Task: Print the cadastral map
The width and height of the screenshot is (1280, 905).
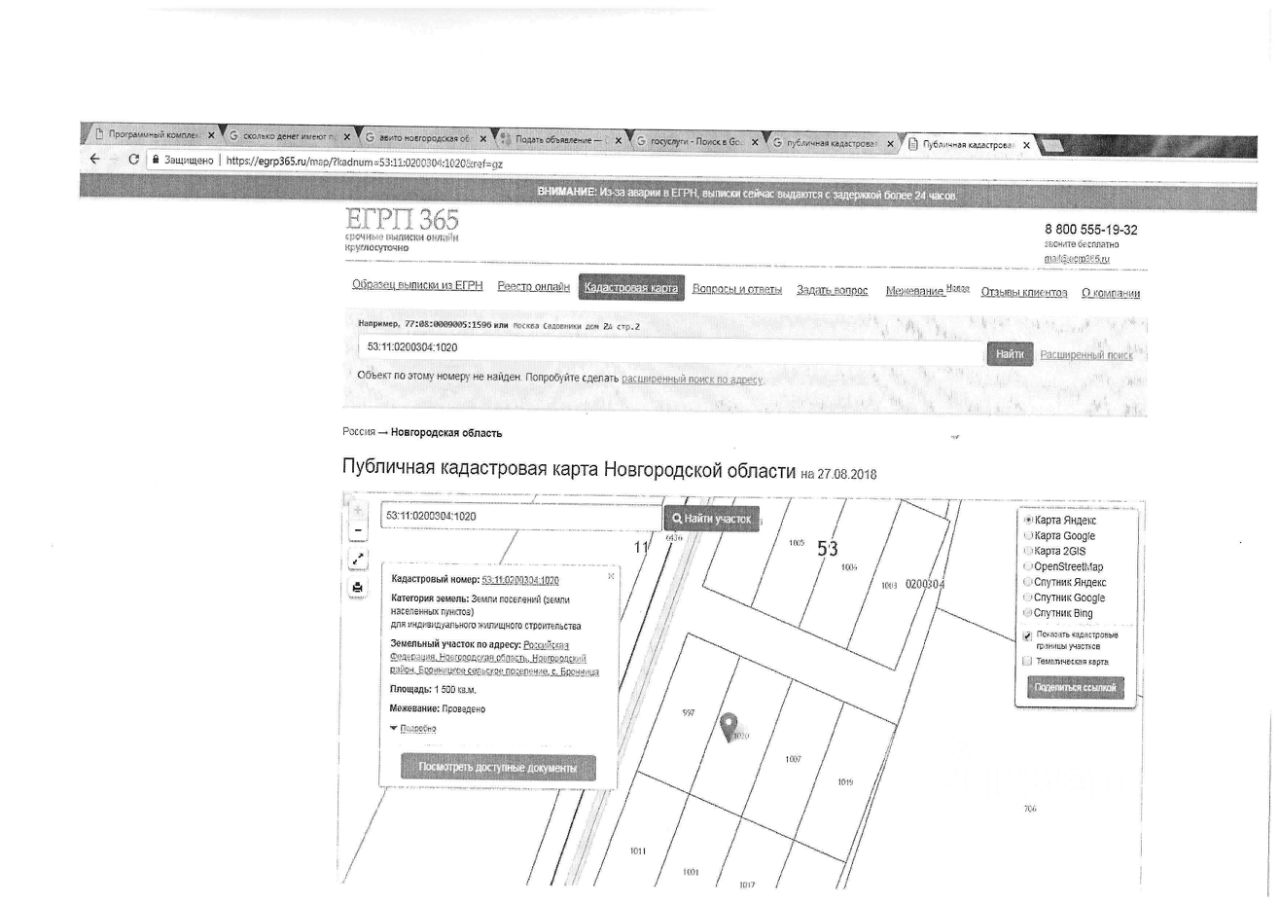Action: click(x=357, y=587)
